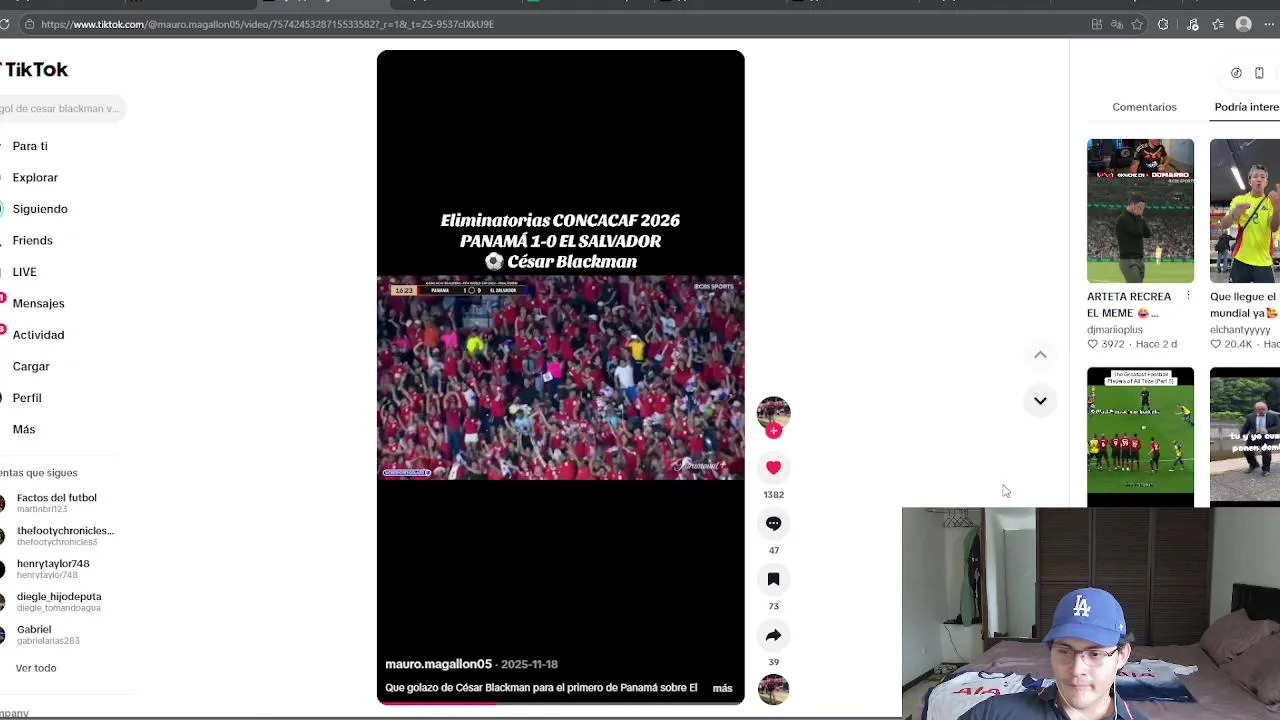This screenshot has width=1280, height=720.
Task: Open Que llegue el mundial video thumbnail
Action: coord(1245,211)
